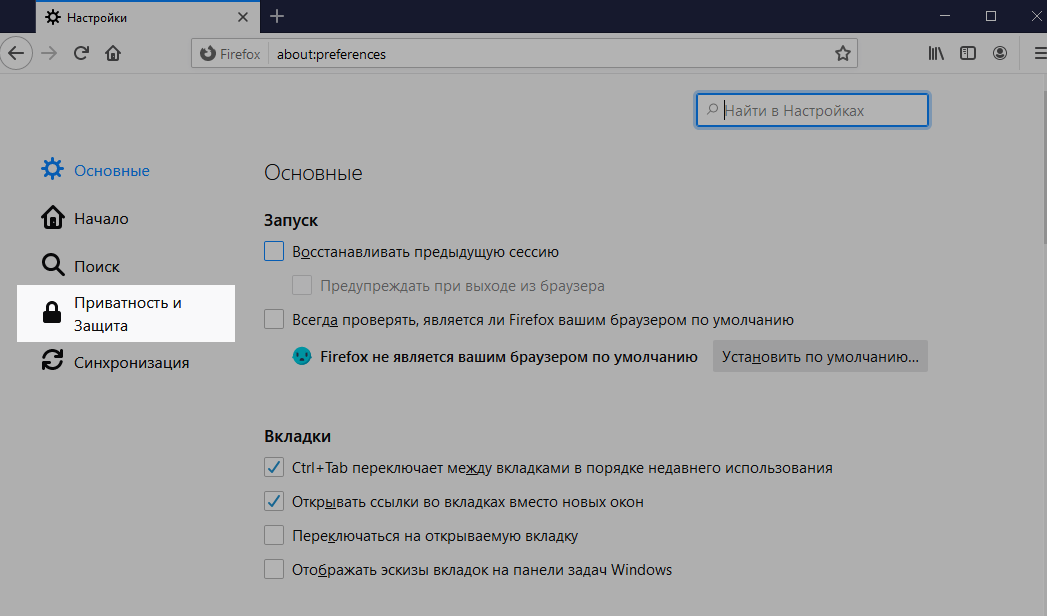Click the forward navigation arrow

pos(49,53)
